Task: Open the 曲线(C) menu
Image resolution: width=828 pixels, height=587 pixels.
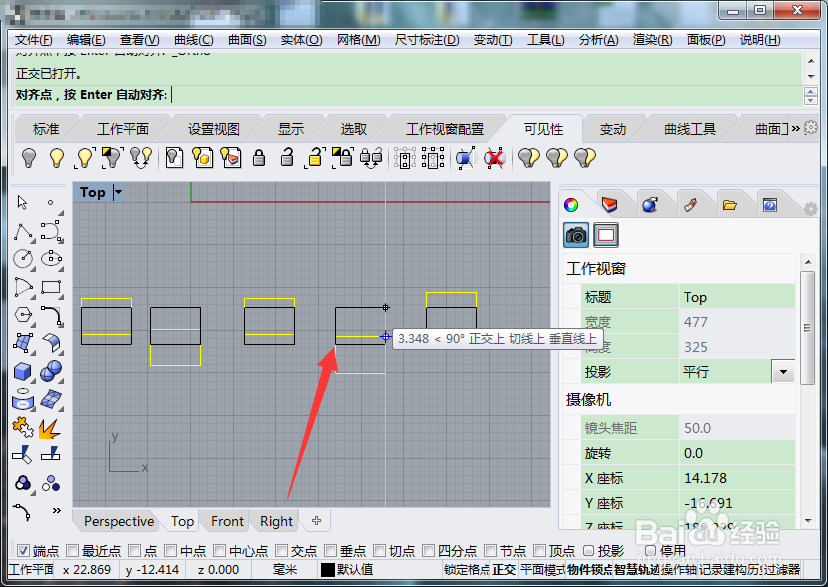Action: [193, 40]
